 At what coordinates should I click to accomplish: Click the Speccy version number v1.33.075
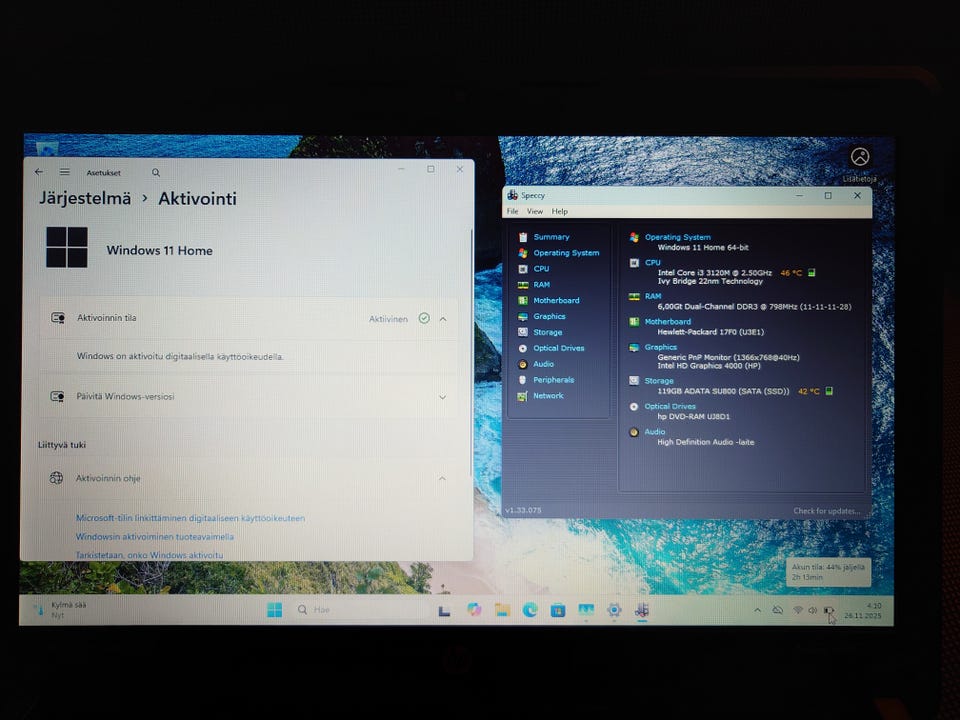point(523,510)
